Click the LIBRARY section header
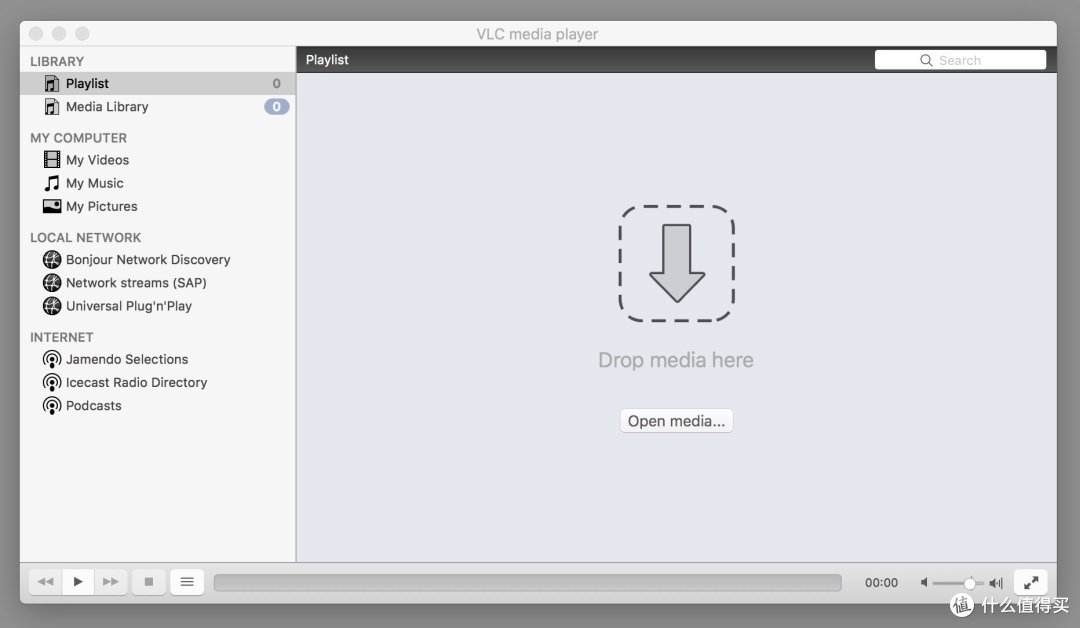 coord(57,61)
